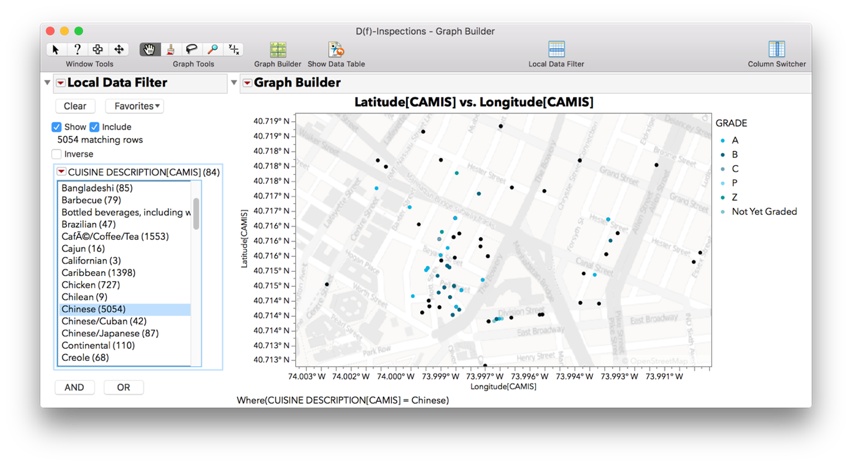Select the selection crosshair tool
Screen dimensions: 852x465
pyautogui.click(x=98, y=49)
